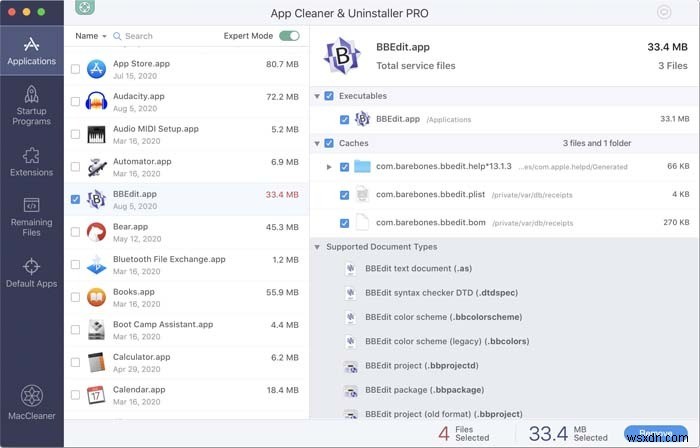
Task: Check the Calendar.app checkbox
Action: (x=75, y=395)
